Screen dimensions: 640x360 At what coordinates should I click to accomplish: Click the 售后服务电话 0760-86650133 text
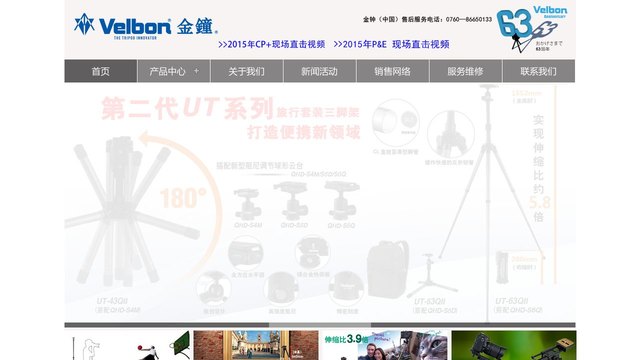click(427, 19)
